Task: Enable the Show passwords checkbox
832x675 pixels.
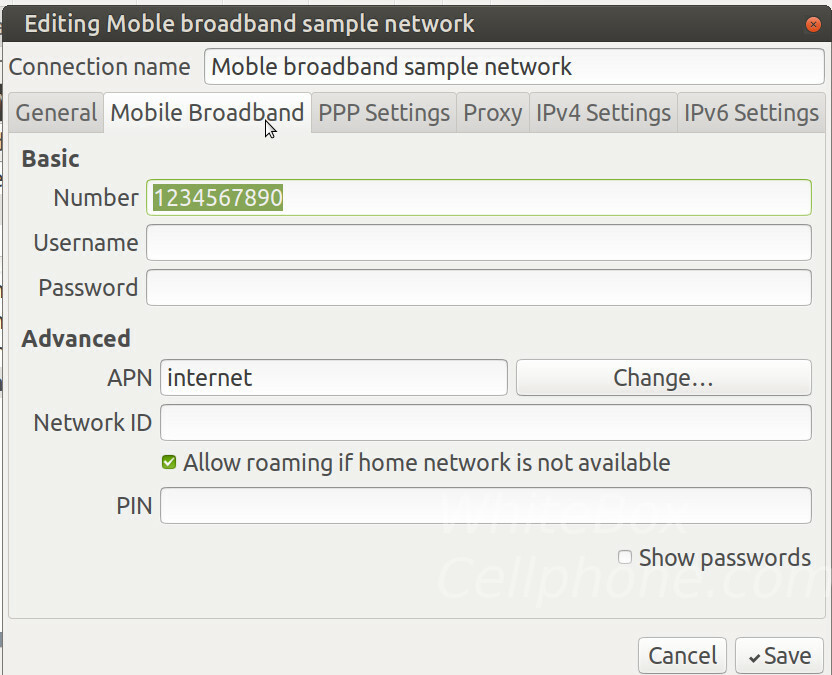Action: 625,557
